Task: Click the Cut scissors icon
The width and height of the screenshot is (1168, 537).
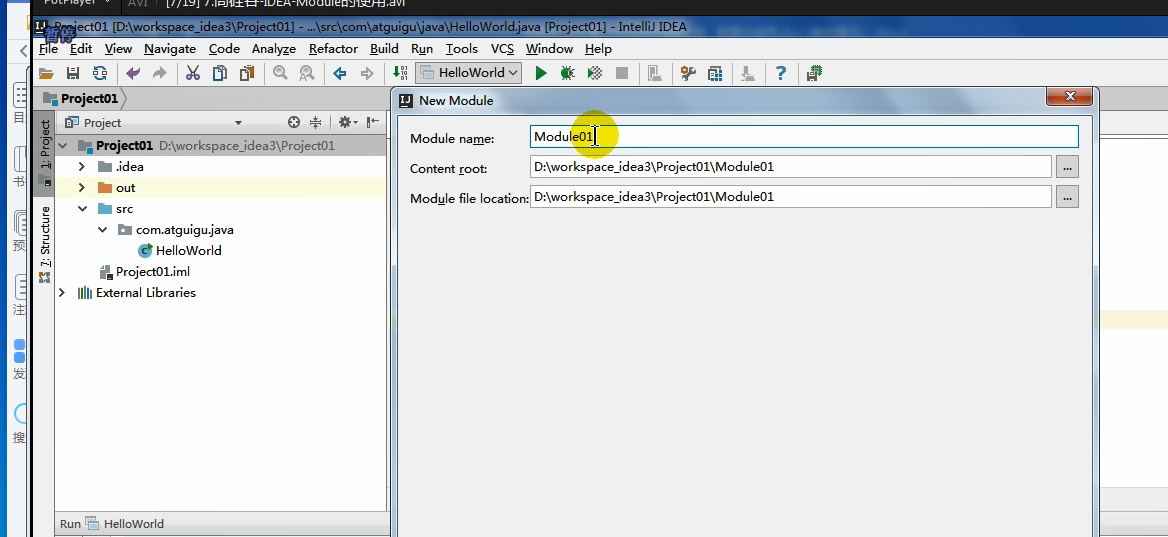Action: click(x=193, y=73)
